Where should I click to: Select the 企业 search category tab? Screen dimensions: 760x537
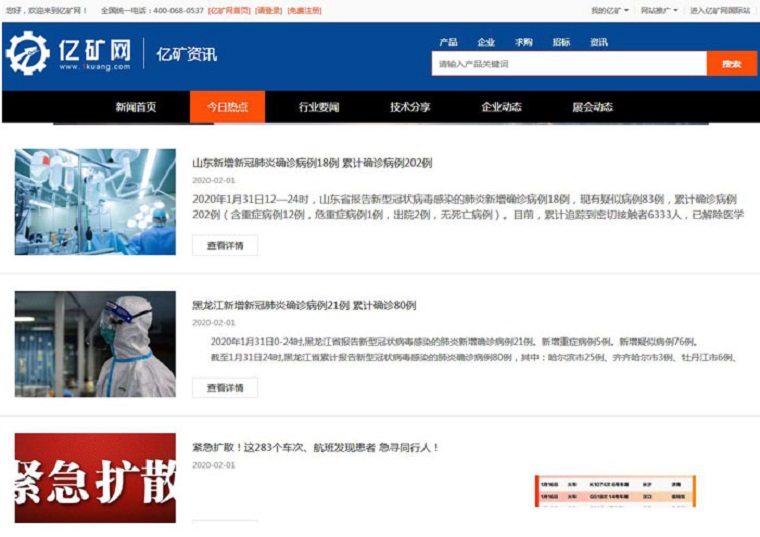[x=486, y=42]
